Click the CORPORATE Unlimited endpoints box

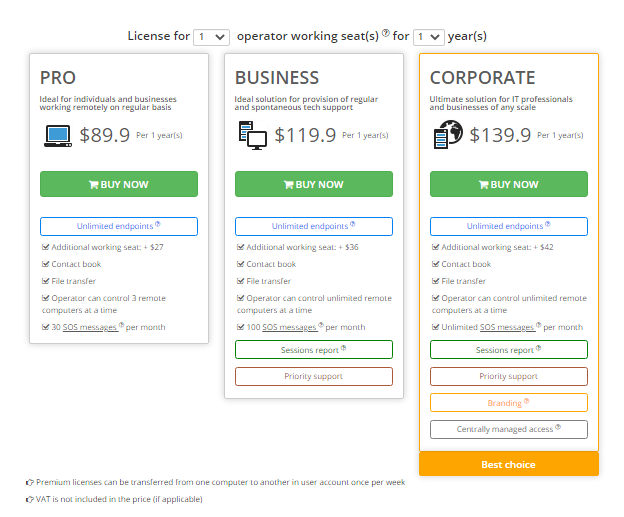coord(509,226)
